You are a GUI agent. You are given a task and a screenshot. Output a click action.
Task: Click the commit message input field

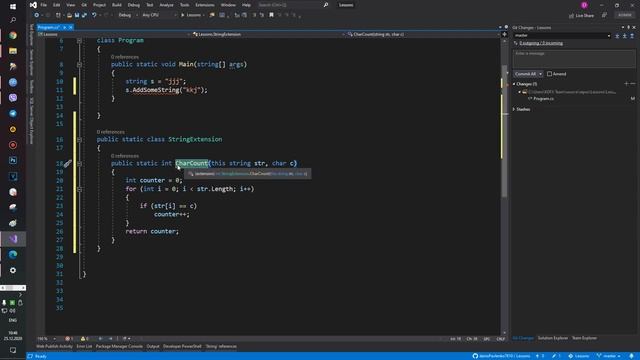click(x=574, y=59)
